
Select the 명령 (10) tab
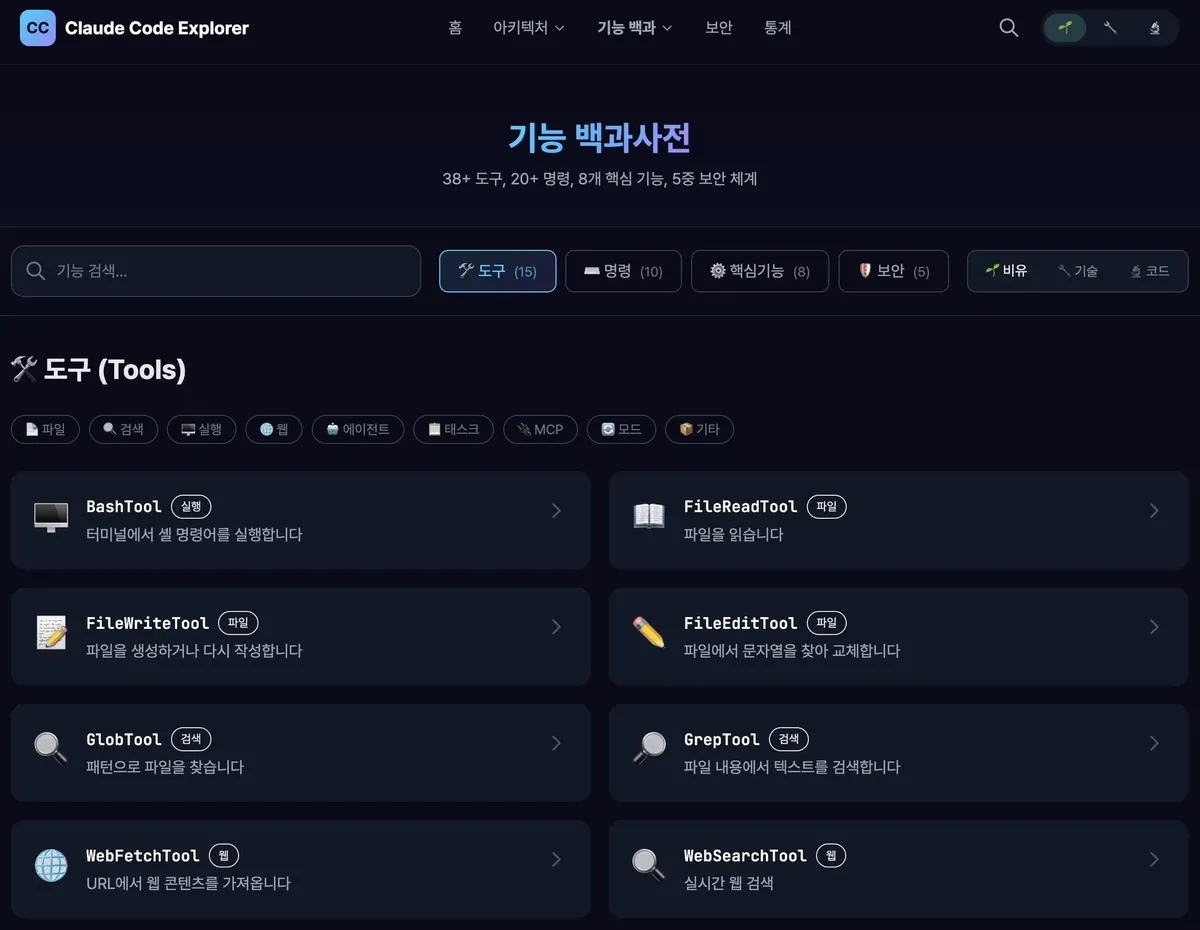coord(623,271)
